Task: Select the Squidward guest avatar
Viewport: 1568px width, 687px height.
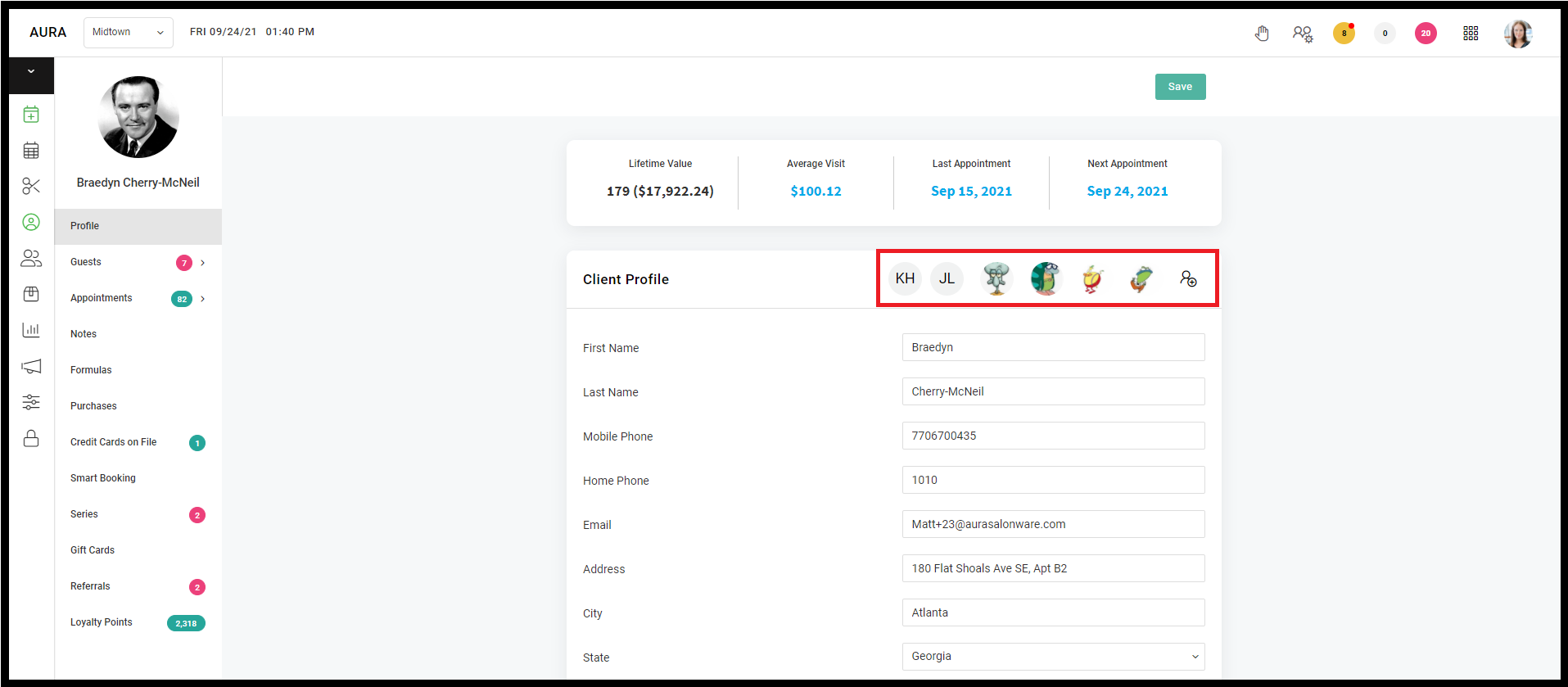Action: click(x=996, y=278)
